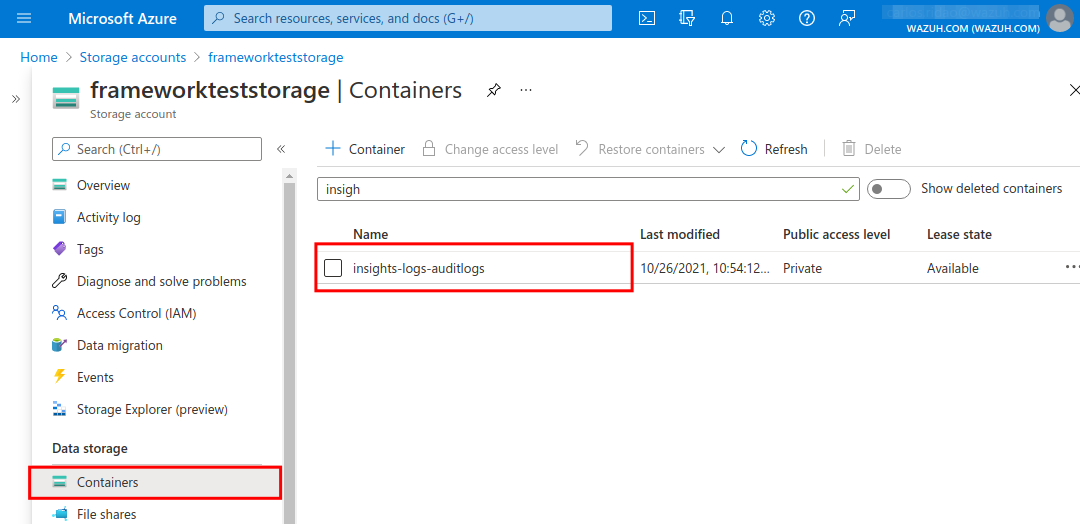The height and width of the screenshot is (524, 1080).
Task: Click the Private access level cell
Action: [802, 269]
